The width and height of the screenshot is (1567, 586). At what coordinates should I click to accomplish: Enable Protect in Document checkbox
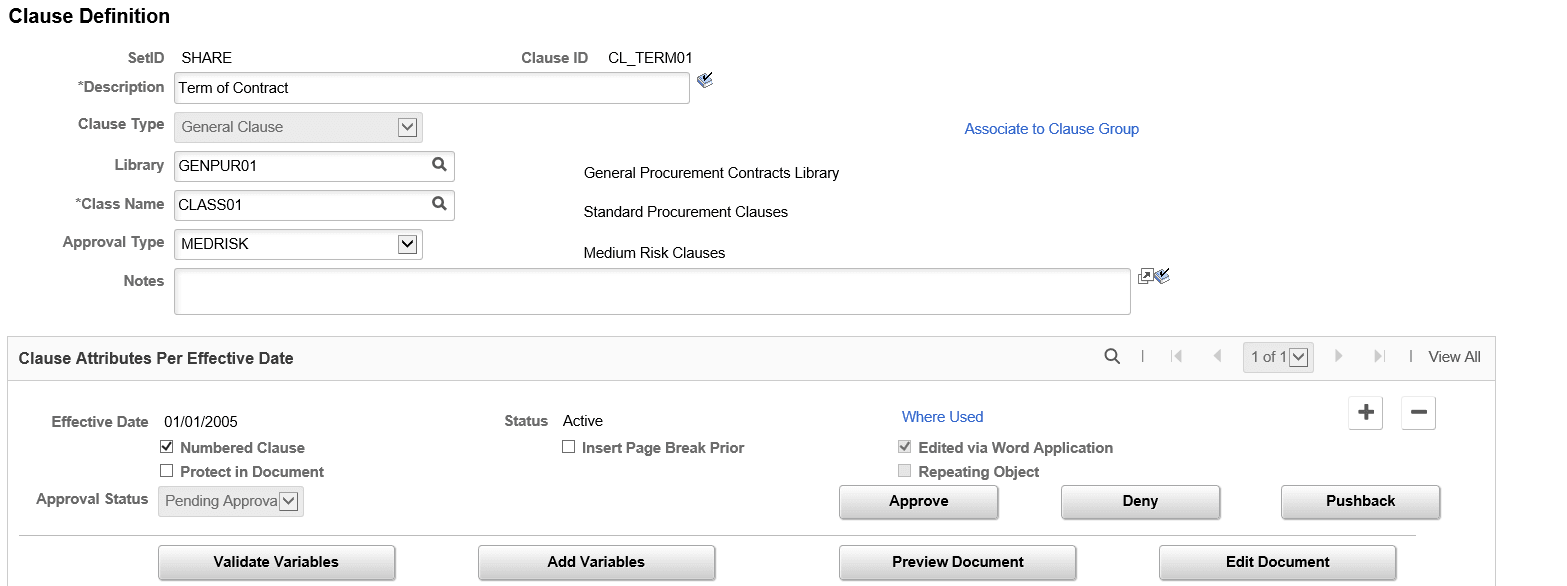tap(167, 471)
